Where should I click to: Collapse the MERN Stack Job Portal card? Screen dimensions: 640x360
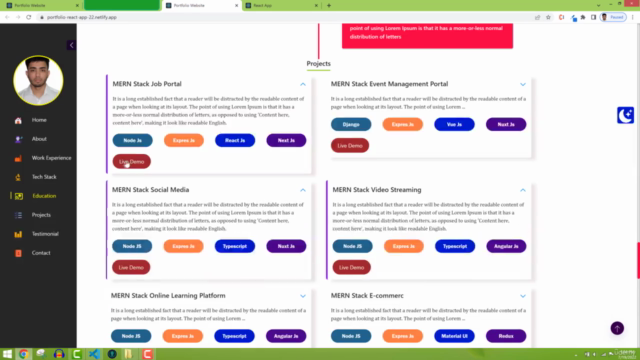point(303,84)
